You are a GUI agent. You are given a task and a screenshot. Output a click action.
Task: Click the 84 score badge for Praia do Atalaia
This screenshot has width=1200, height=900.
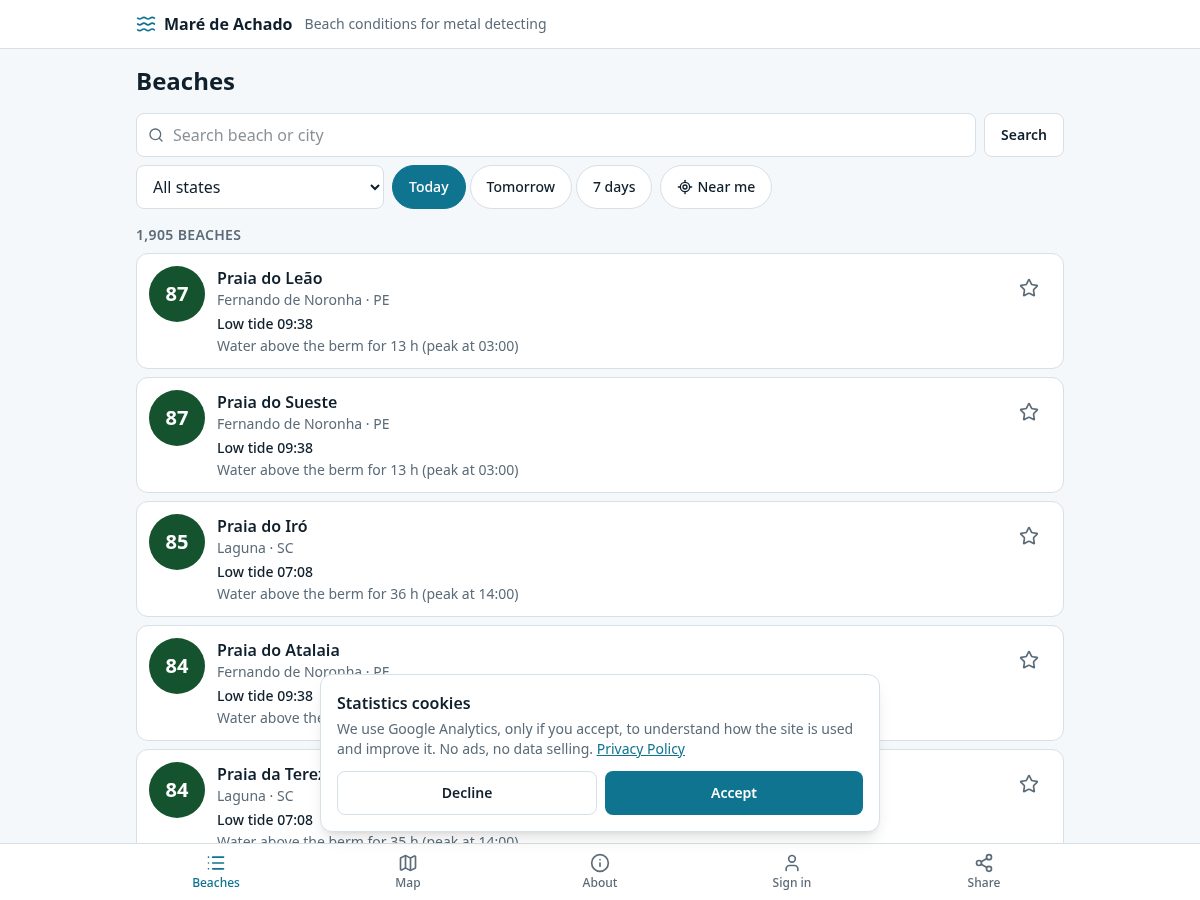177,666
